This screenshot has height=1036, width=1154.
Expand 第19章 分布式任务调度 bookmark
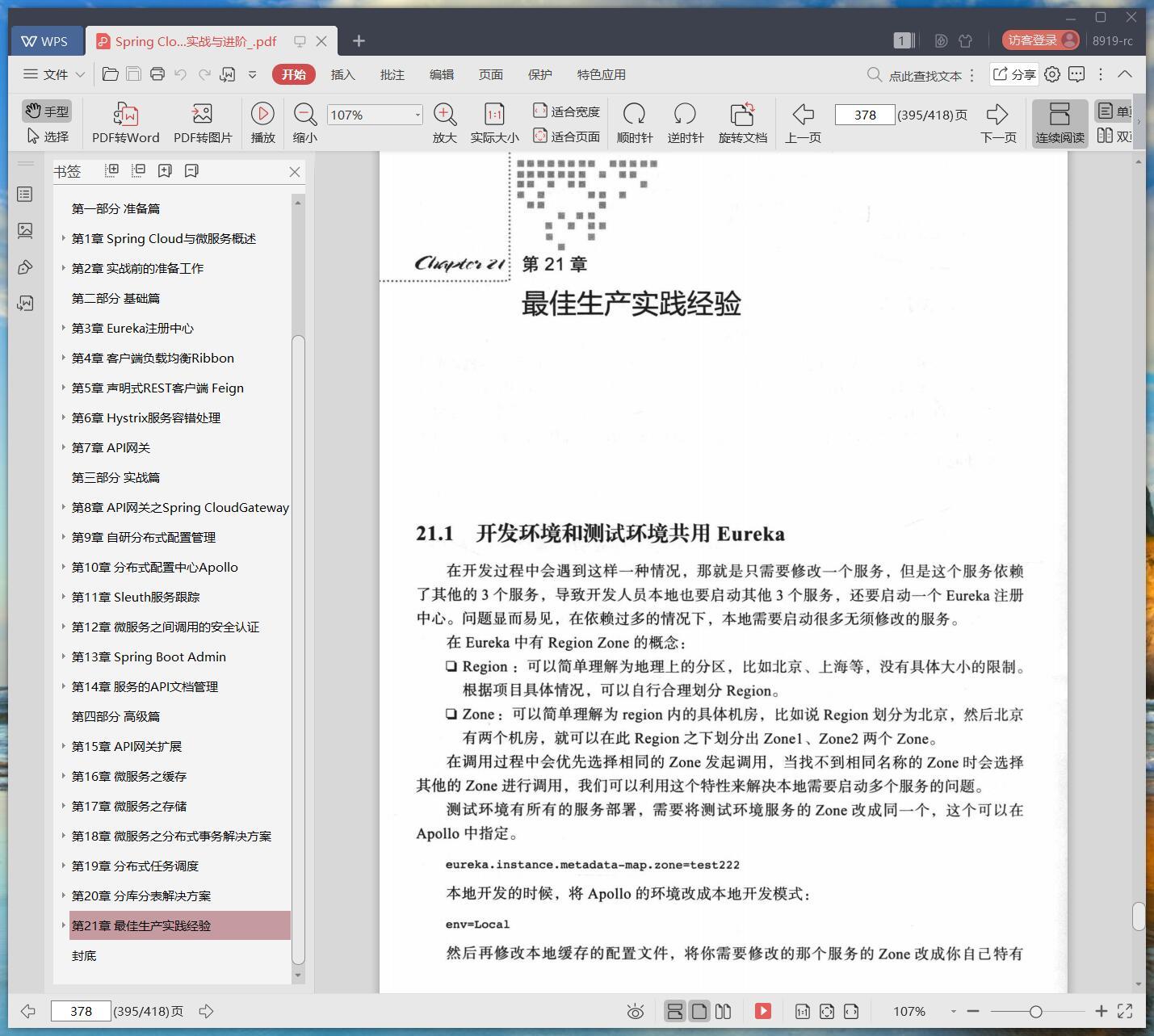(64, 866)
